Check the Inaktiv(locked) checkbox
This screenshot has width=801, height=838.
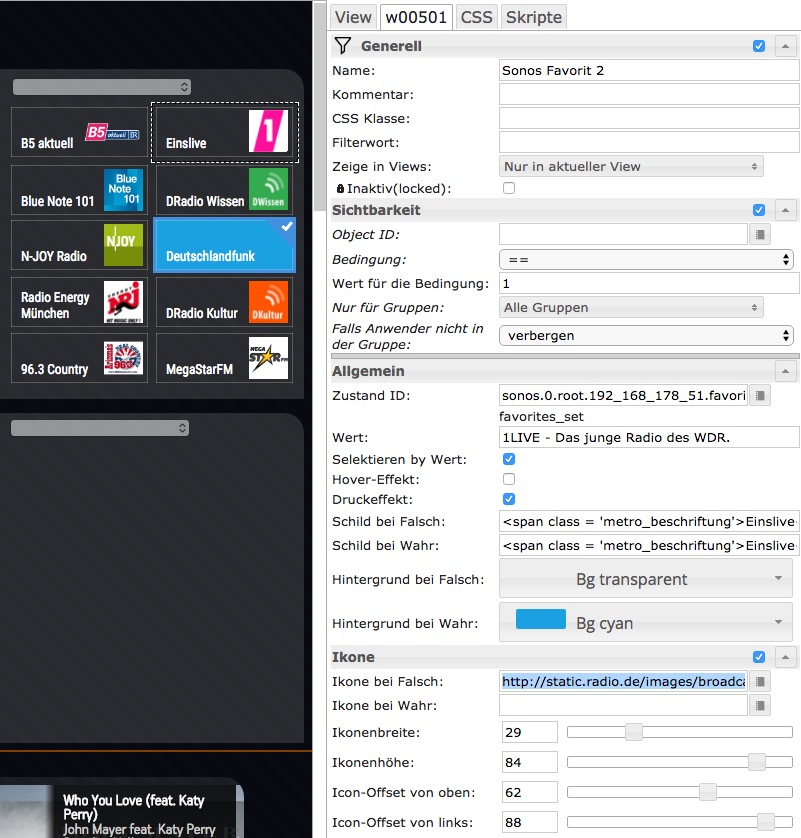pyautogui.click(x=509, y=188)
